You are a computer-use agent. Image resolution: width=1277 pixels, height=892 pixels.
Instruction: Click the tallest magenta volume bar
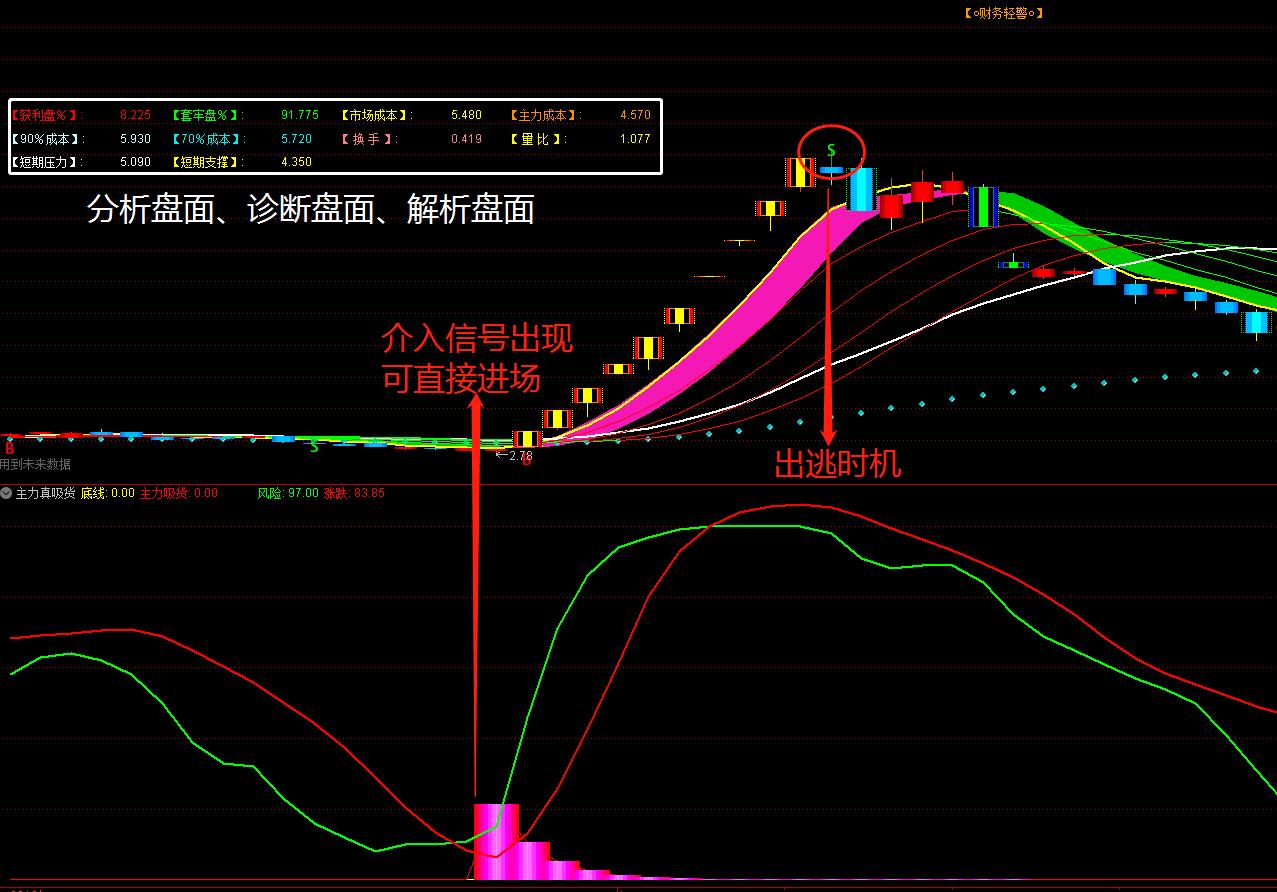tap(495, 840)
